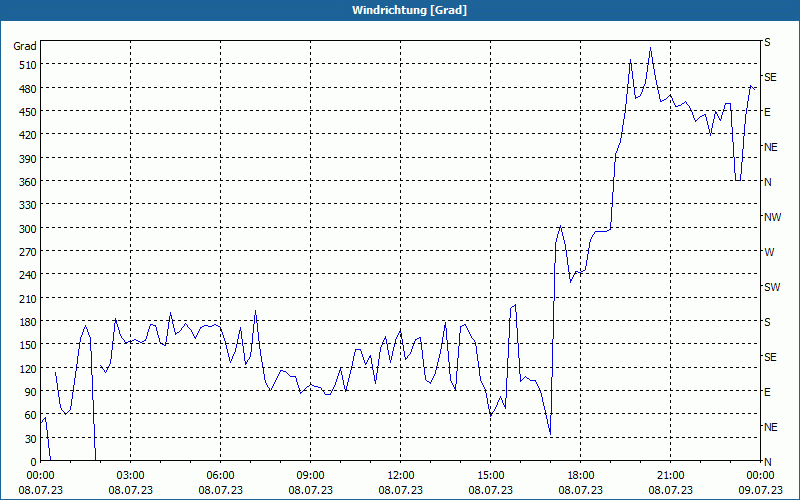Click the 270 y-axis label
The height and width of the screenshot is (500, 800).
[28, 252]
